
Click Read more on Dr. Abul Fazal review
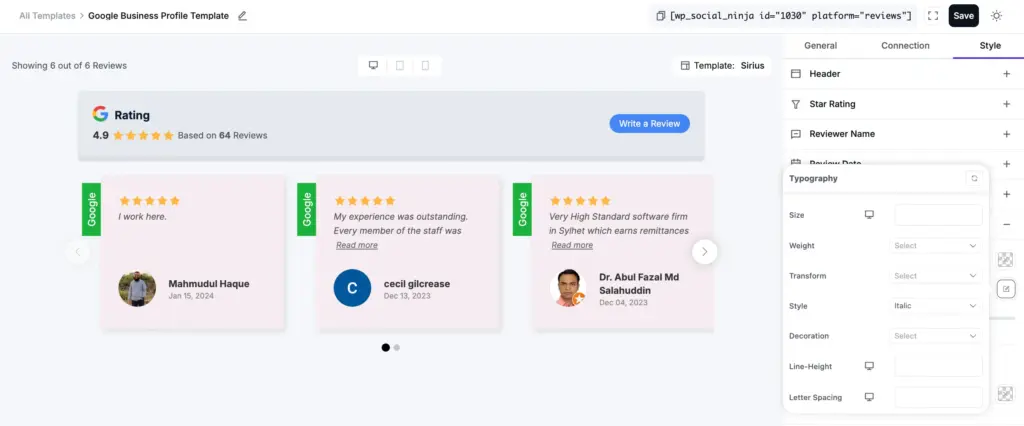pyautogui.click(x=572, y=245)
